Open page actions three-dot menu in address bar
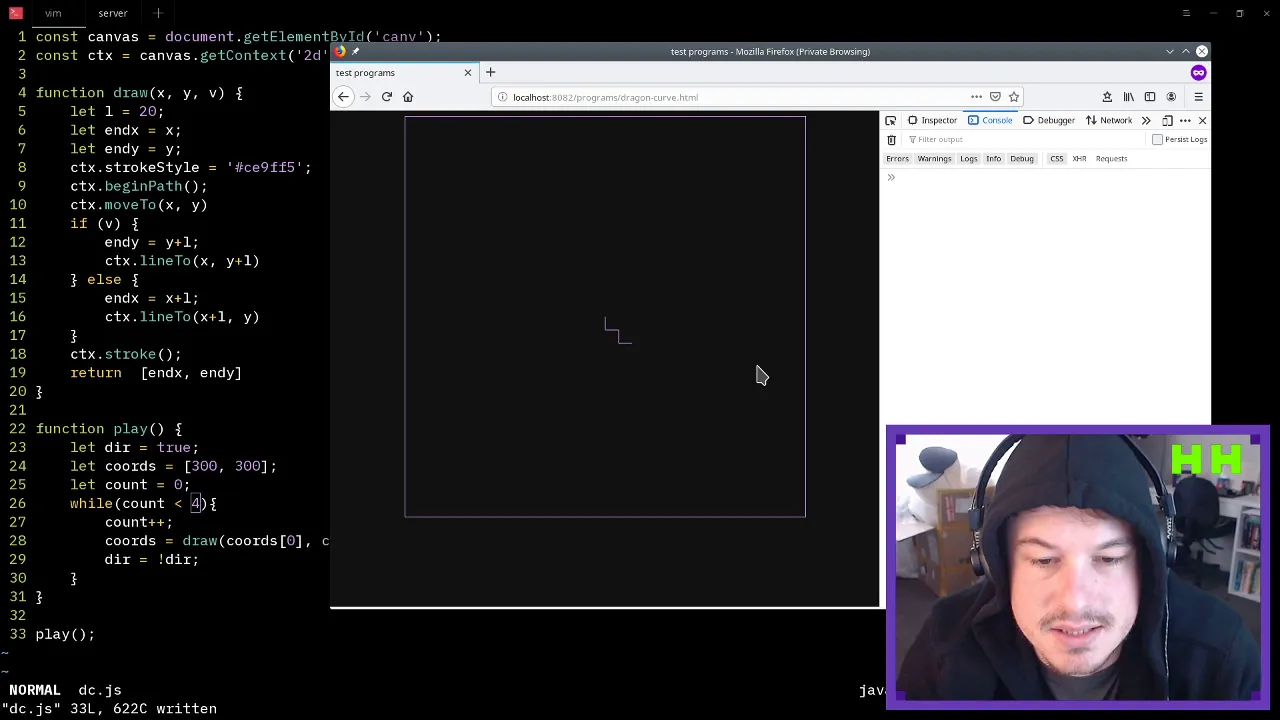The height and width of the screenshot is (720, 1280). (x=976, y=97)
